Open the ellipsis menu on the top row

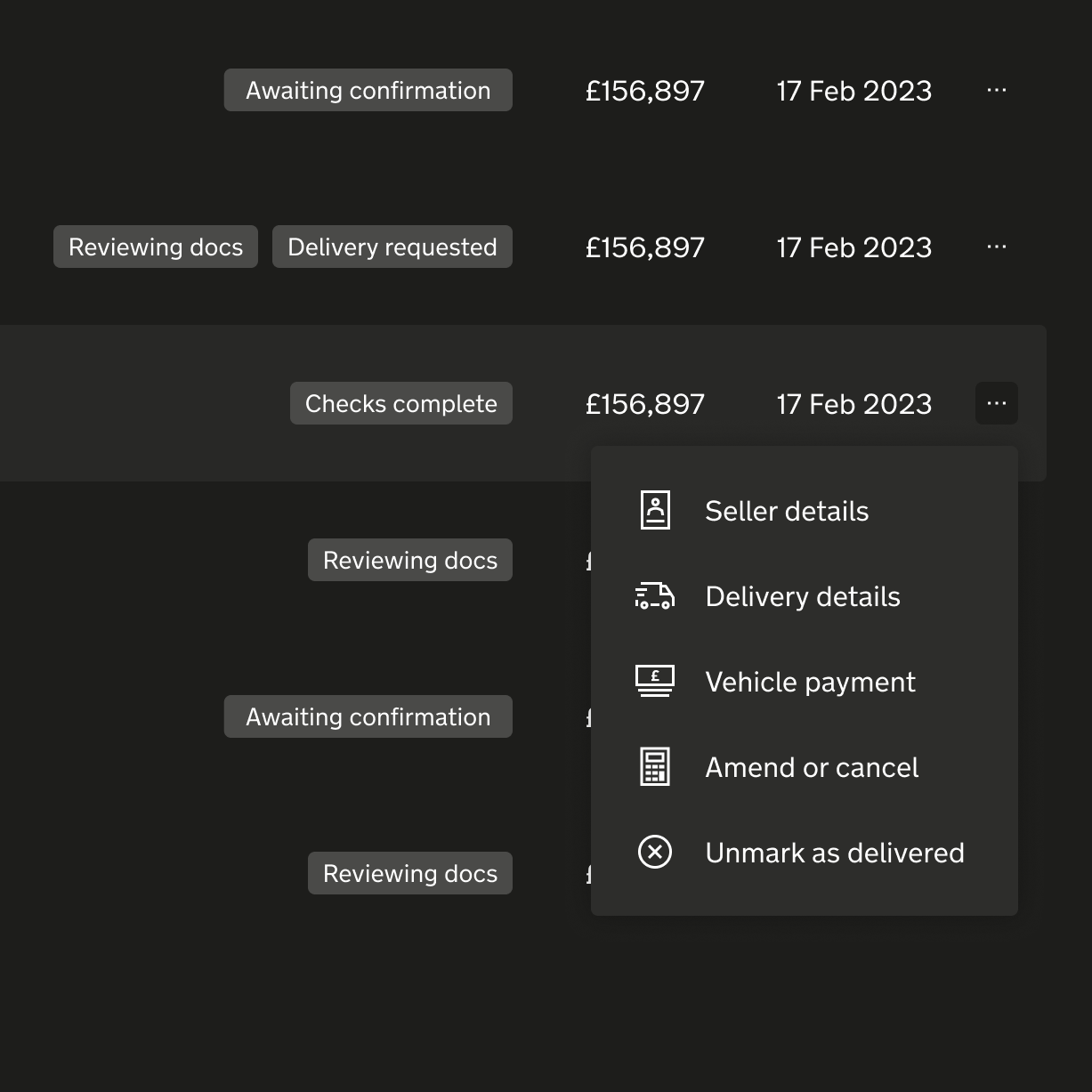click(996, 90)
